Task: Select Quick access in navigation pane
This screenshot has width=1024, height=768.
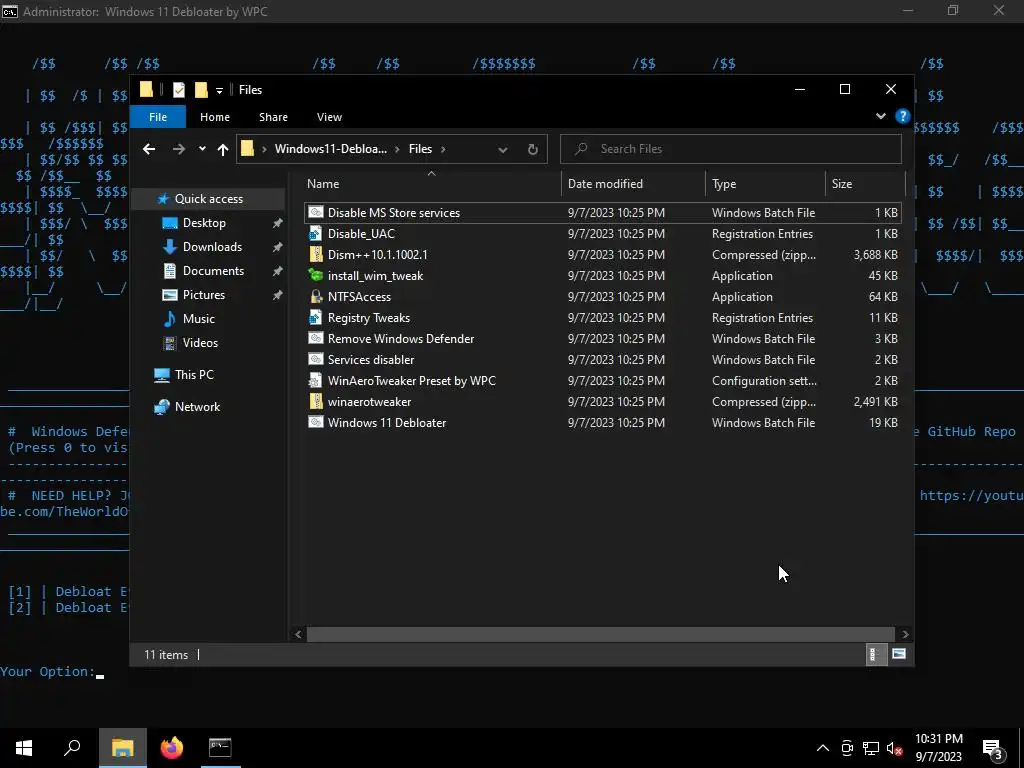Action: (x=208, y=199)
